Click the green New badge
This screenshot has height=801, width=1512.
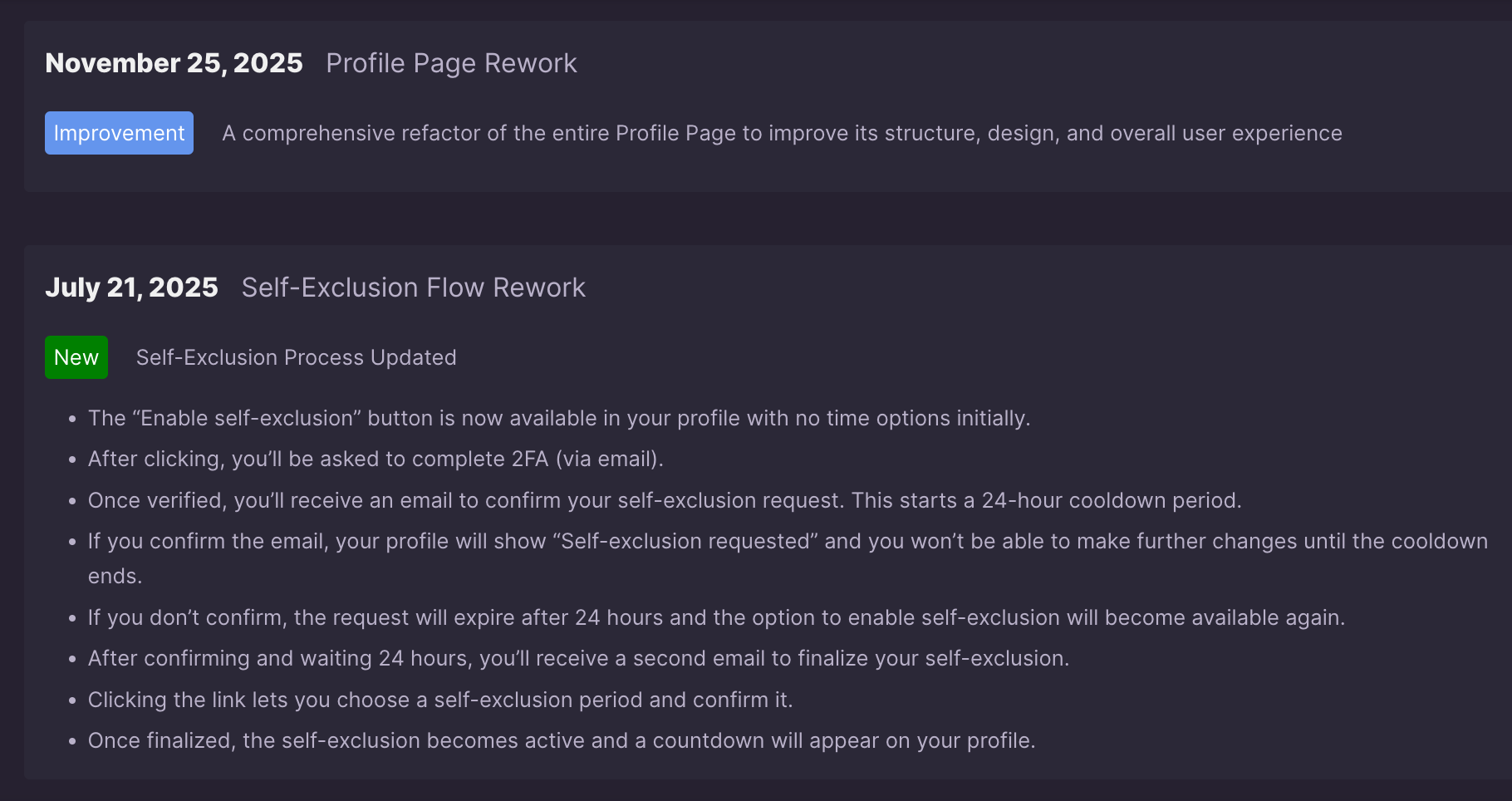(76, 357)
